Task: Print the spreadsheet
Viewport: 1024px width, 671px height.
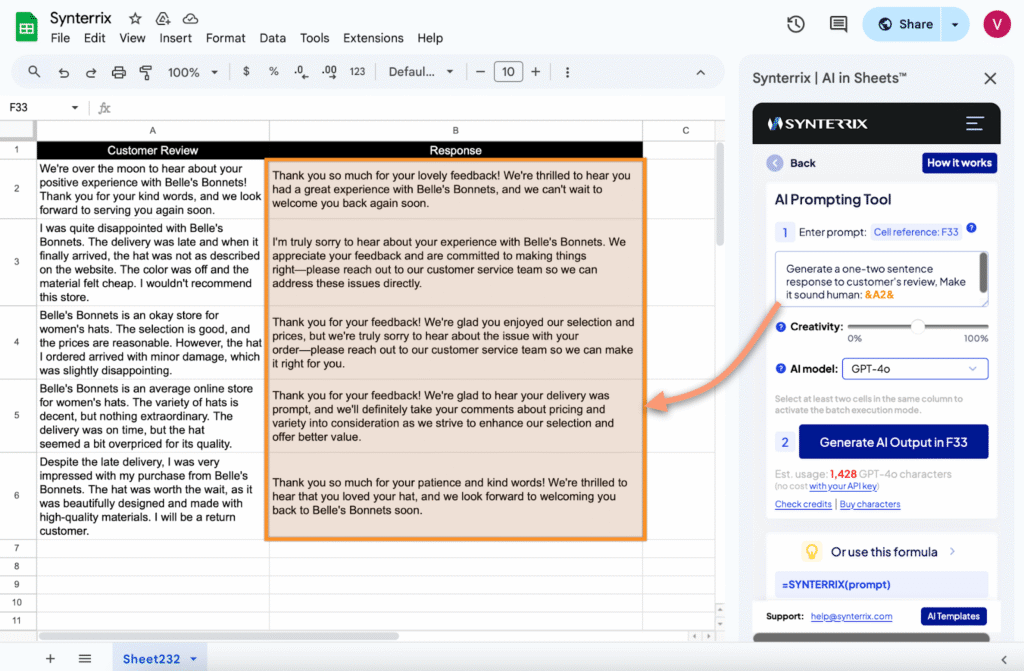Action: (118, 72)
